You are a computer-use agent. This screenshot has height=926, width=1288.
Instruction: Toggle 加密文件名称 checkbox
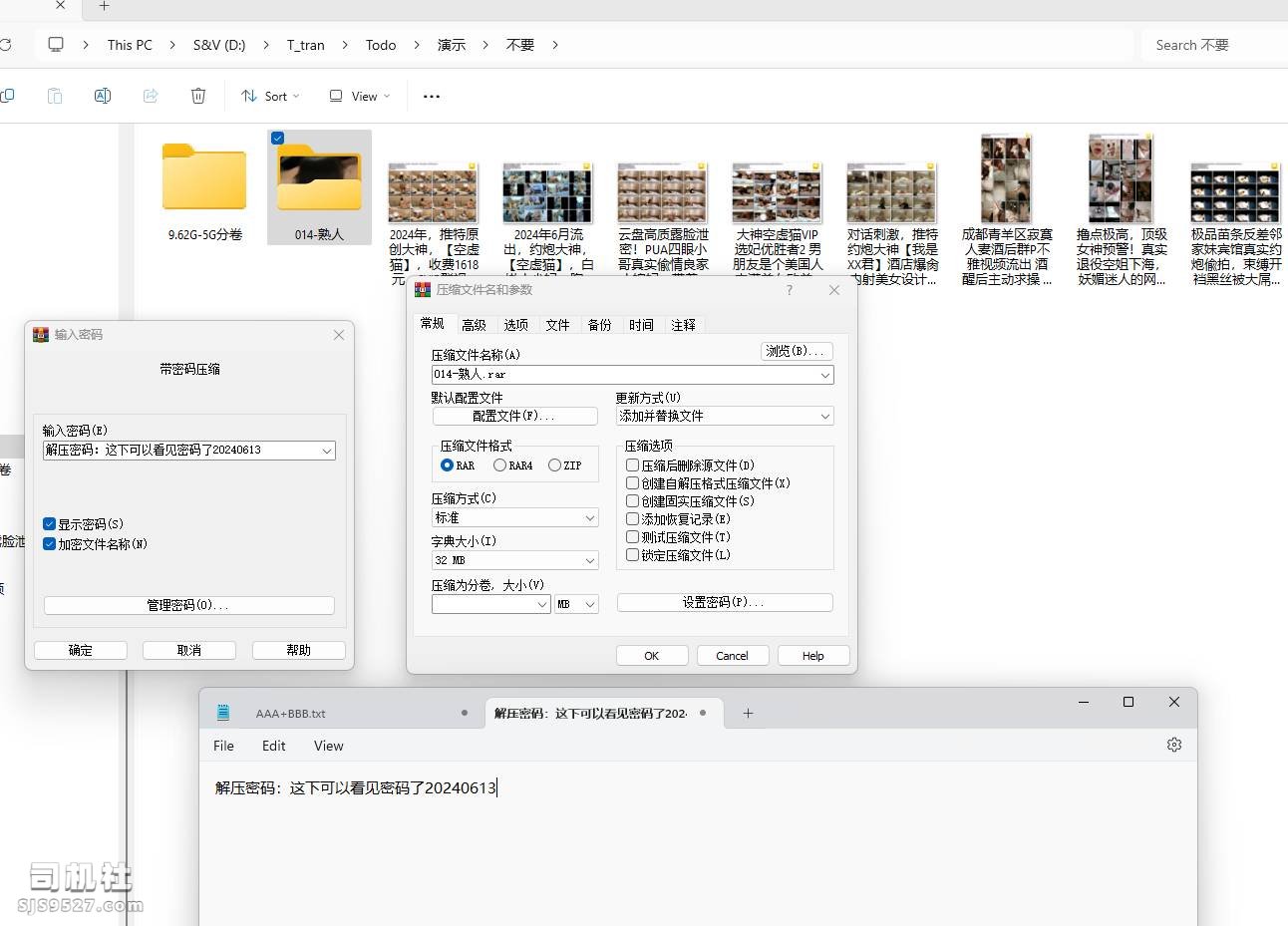coord(49,544)
